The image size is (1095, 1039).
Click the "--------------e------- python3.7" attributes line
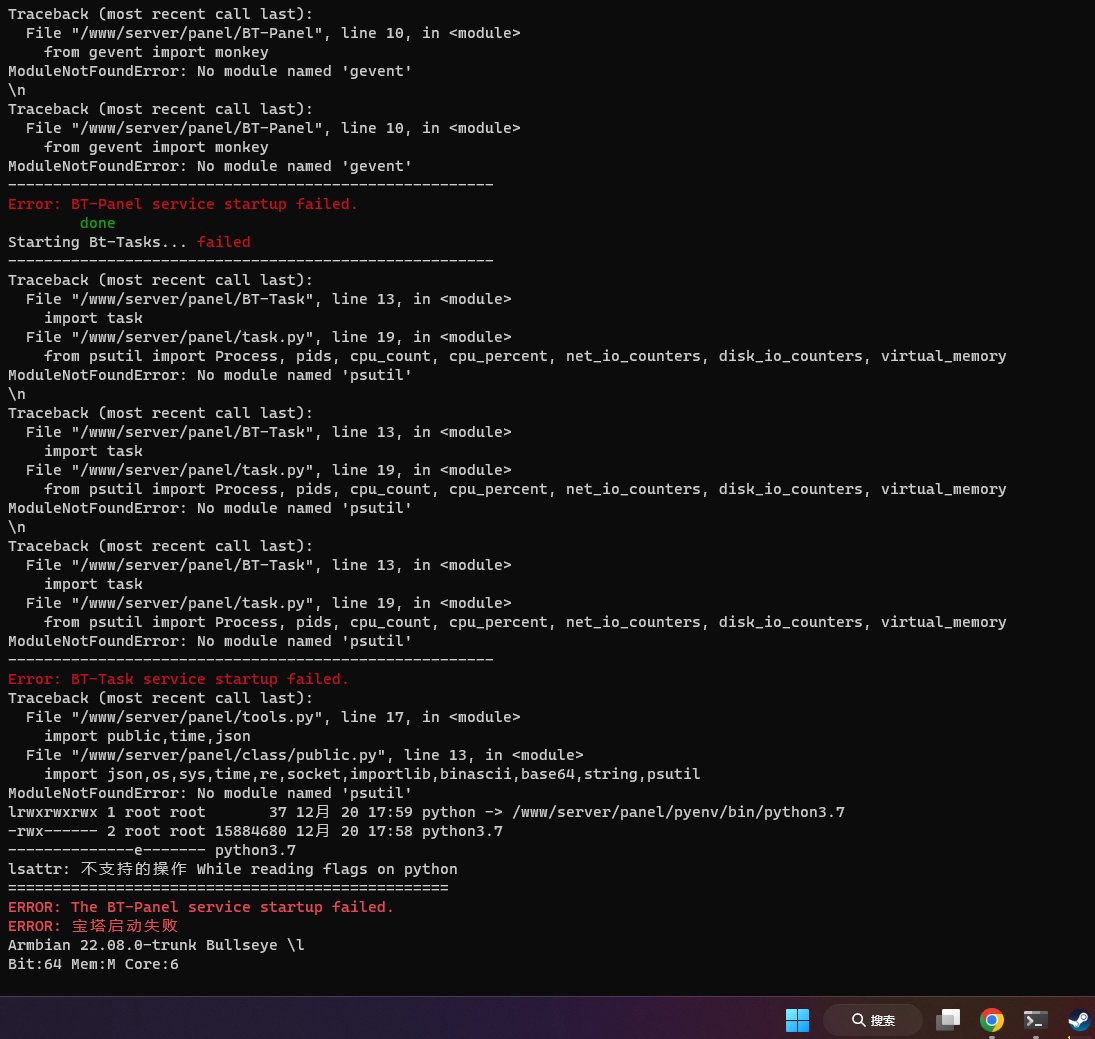click(152, 850)
